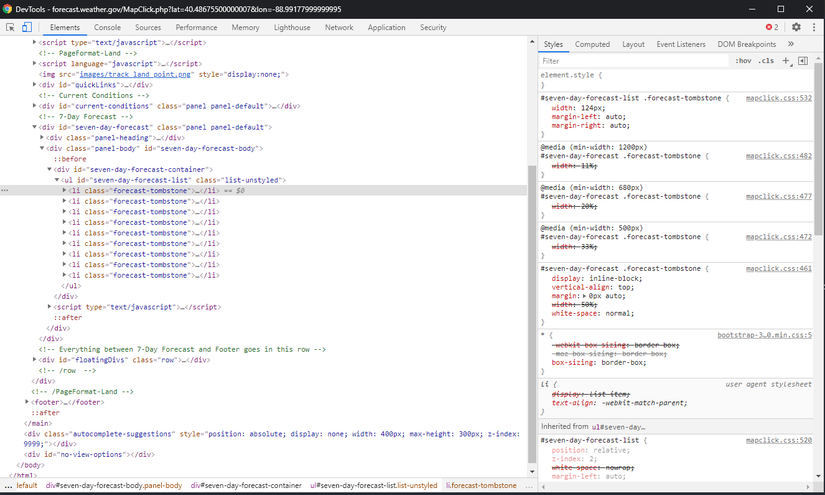This screenshot has height=495, width=825.
Task: Select ul#seven-day-forecast-list breadcrumb item
Action: coord(374,485)
